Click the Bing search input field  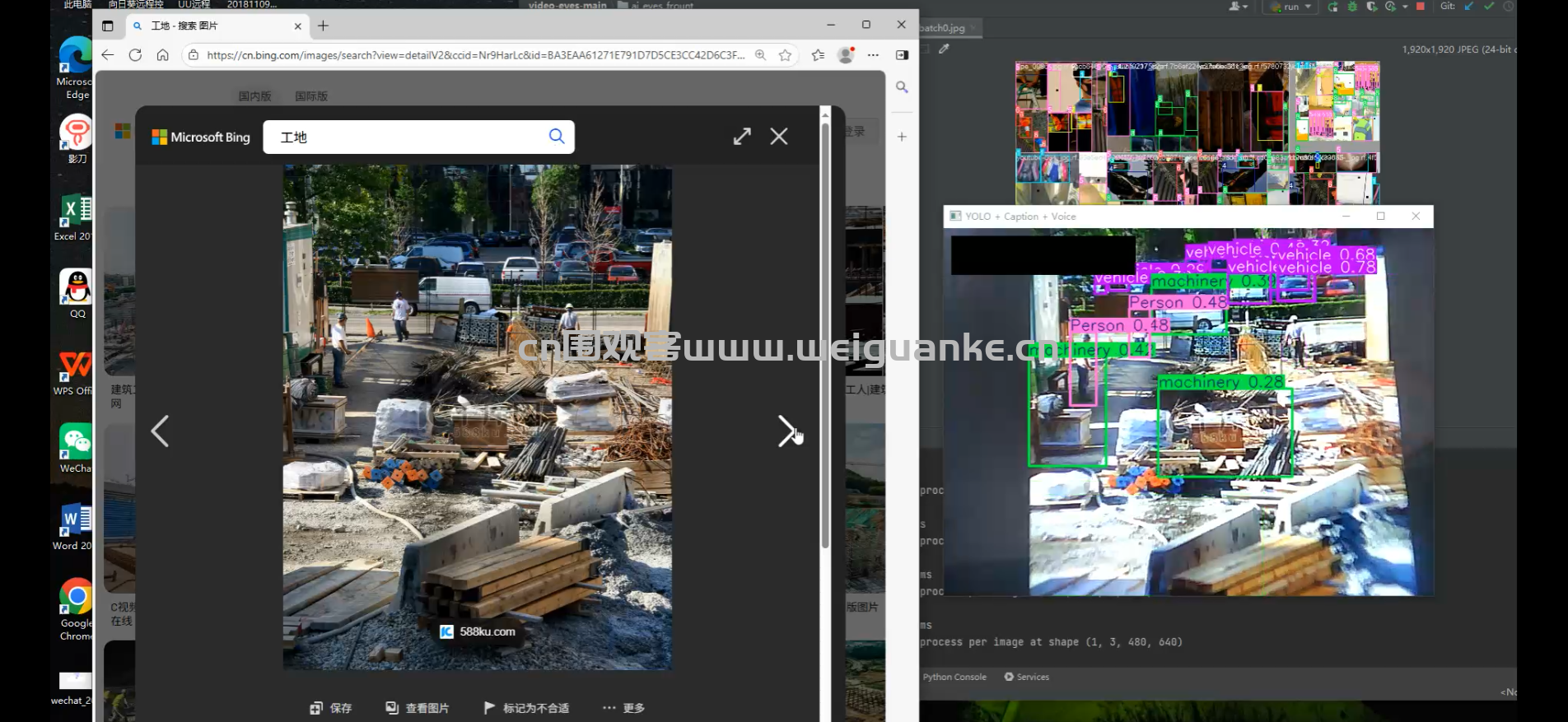tap(408, 137)
